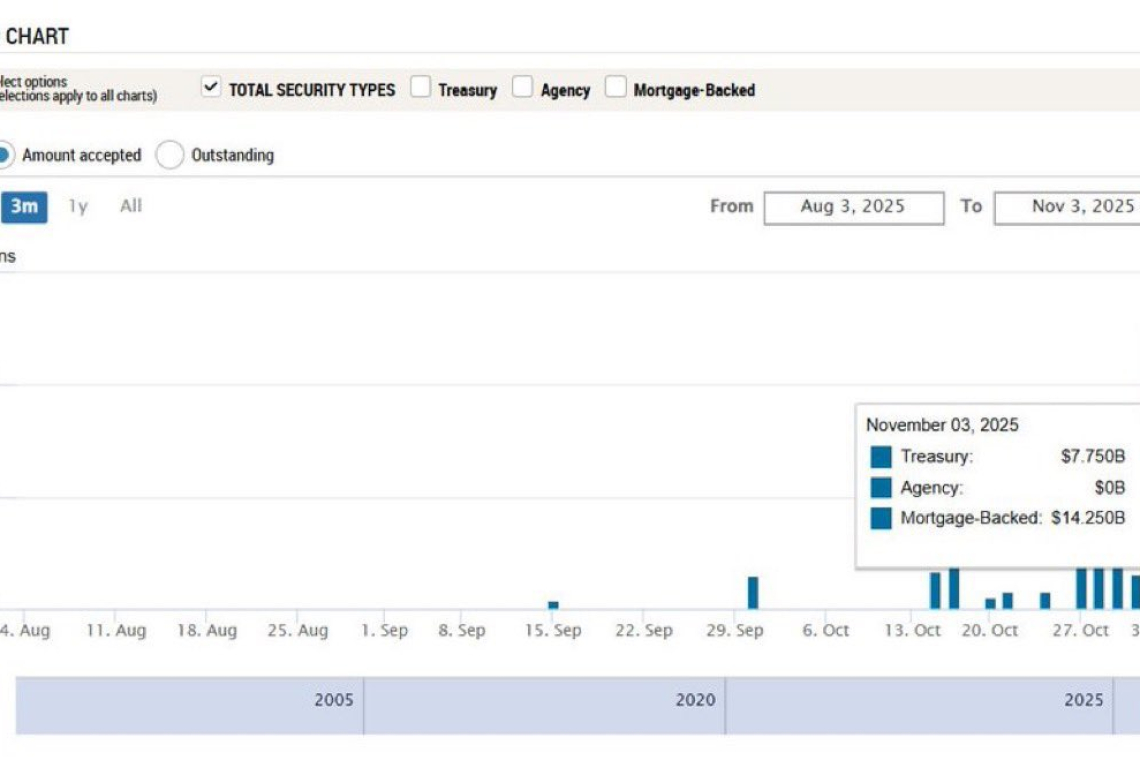Screen dimensions: 1140x760
Task: Uncheck the TOTAL SECURITY TYPES checkbox
Action: pyautogui.click(x=210, y=88)
